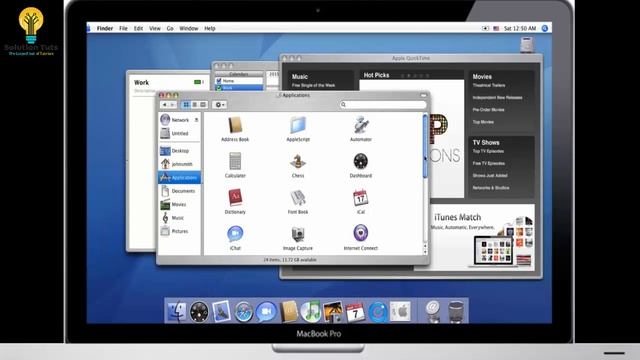Image resolution: width=640 pixels, height=360 pixels.
Task: Click the Spotlight search icon
Action: pos(545,28)
